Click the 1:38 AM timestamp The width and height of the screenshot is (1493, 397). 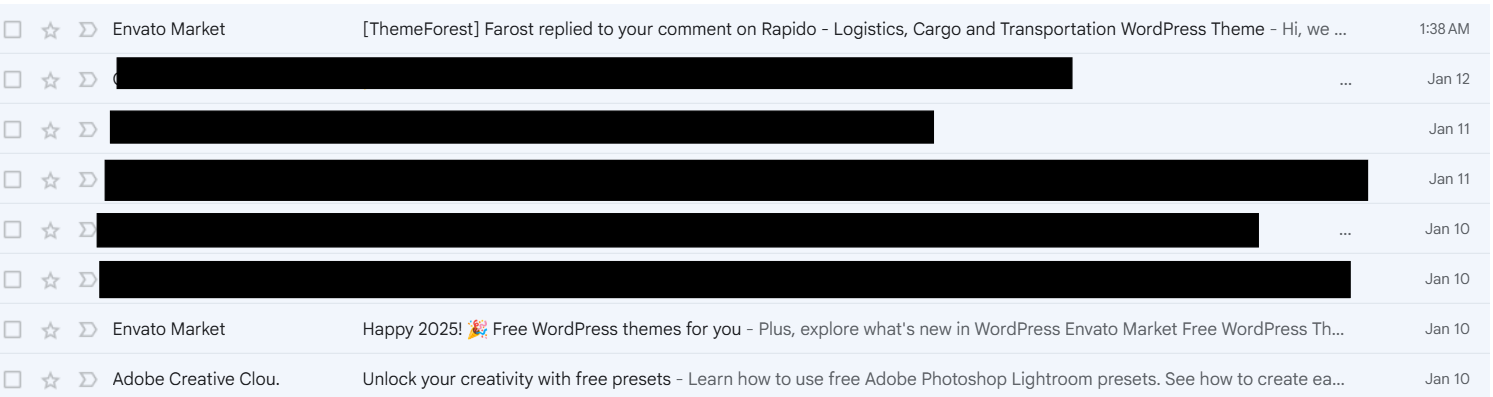click(1444, 30)
